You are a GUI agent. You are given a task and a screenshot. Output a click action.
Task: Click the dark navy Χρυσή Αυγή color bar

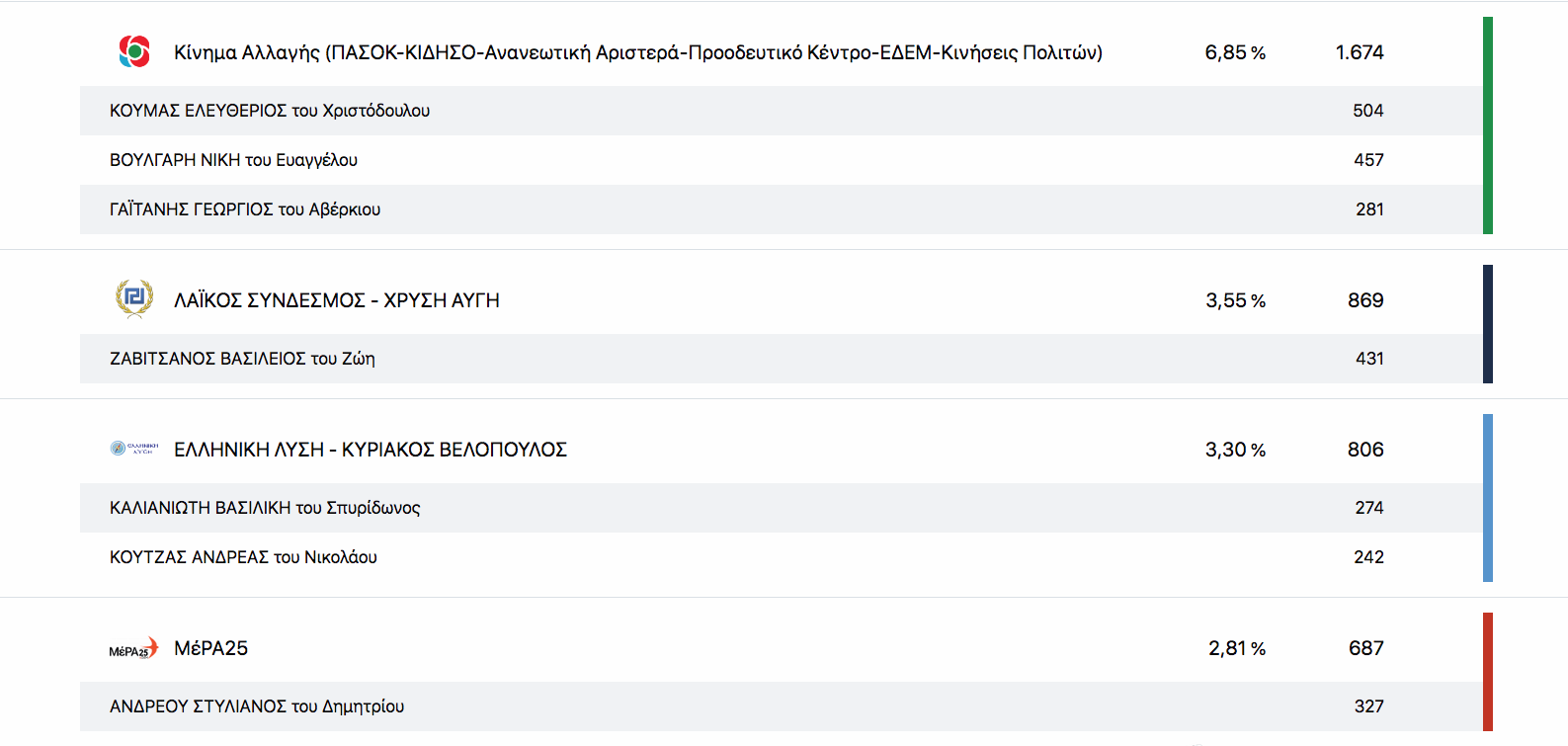pos(1487,323)
